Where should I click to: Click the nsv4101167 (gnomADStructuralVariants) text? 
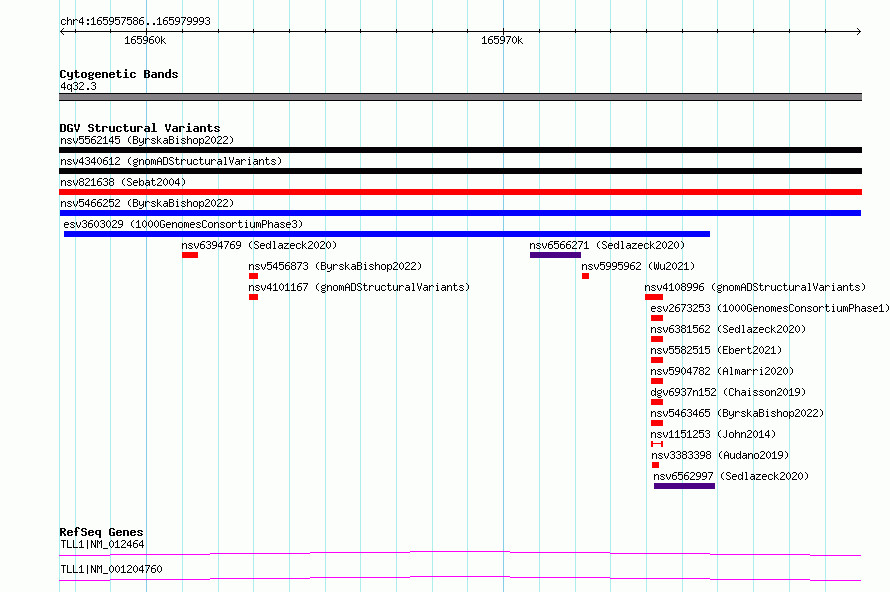pos(359,287)
